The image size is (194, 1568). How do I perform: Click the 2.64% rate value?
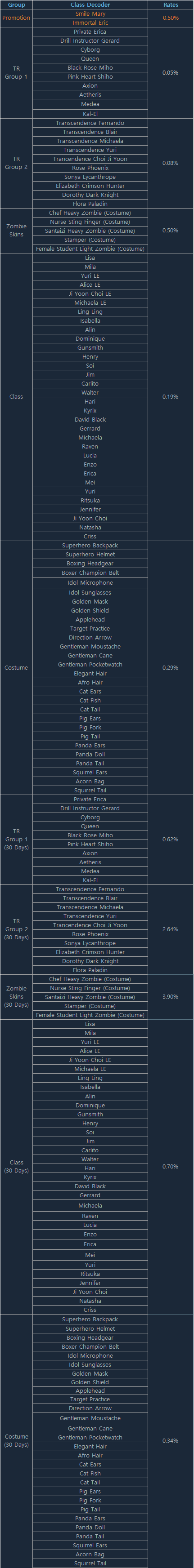pos(171,929)
